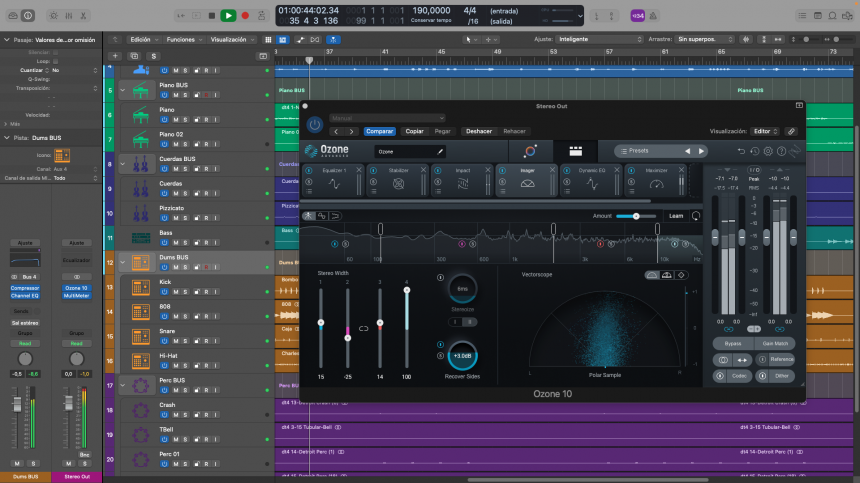Open Ozone help question mark icon
Viewport: 860px width, 483px height.
pyautogui.click(x=782, y=151)
